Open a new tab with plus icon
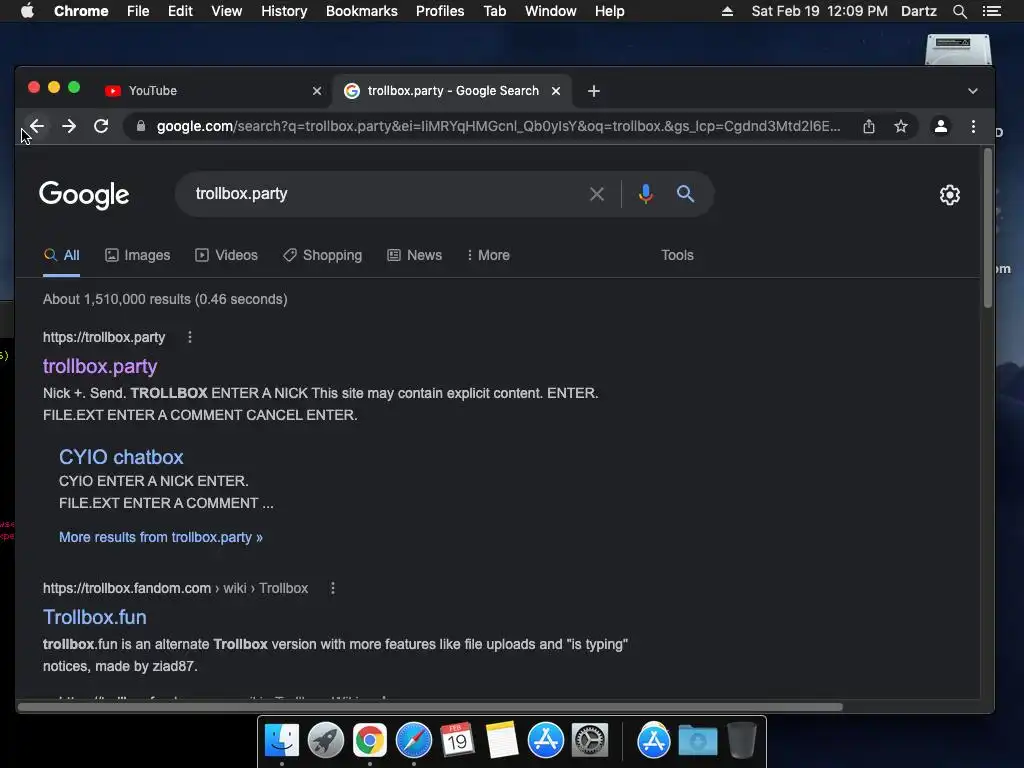Viewport: 1024px width, 768px height. [x=593, y=91]
